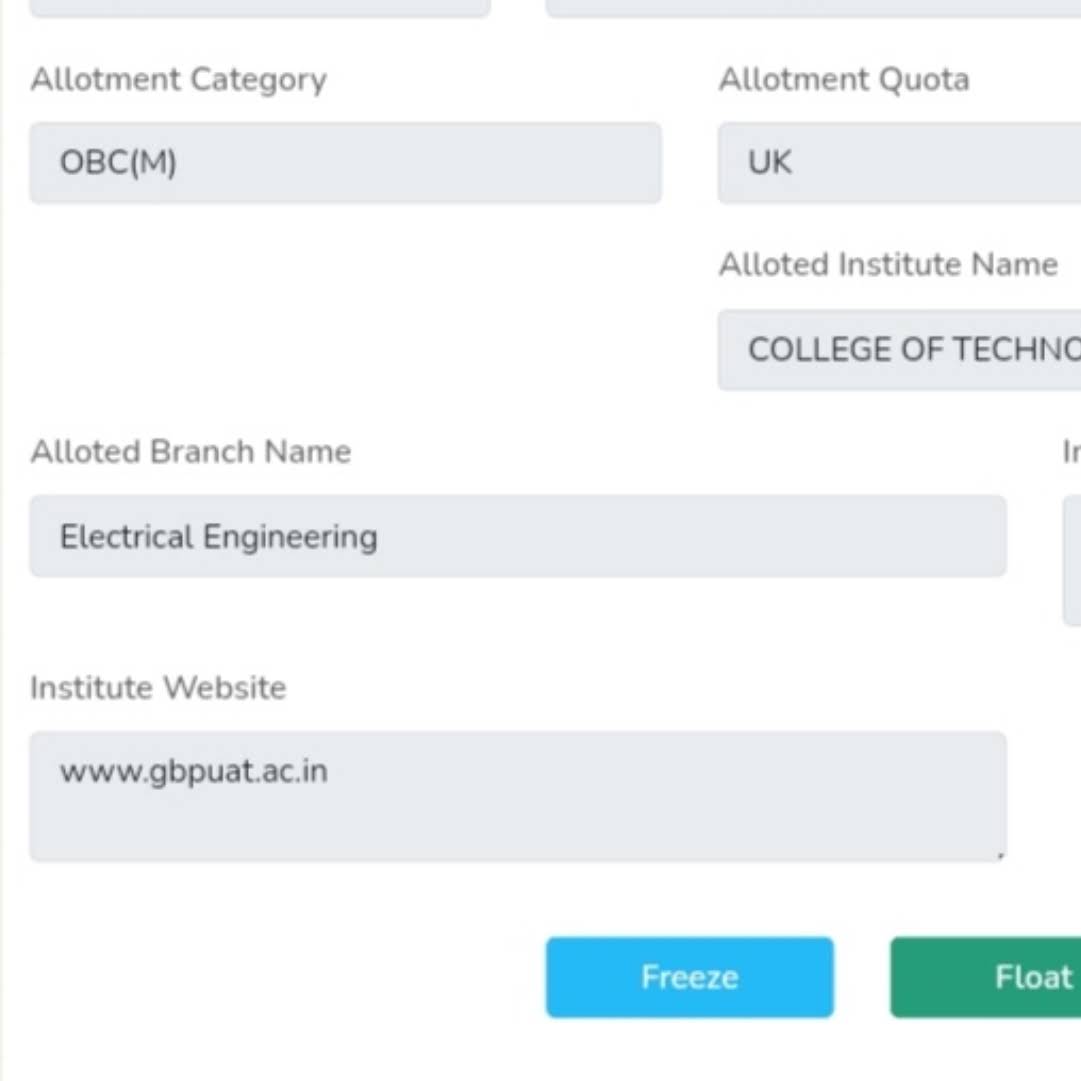The image size is (1081, 1081).
Task: Click the Institute Website label
Action: [158, 688]
